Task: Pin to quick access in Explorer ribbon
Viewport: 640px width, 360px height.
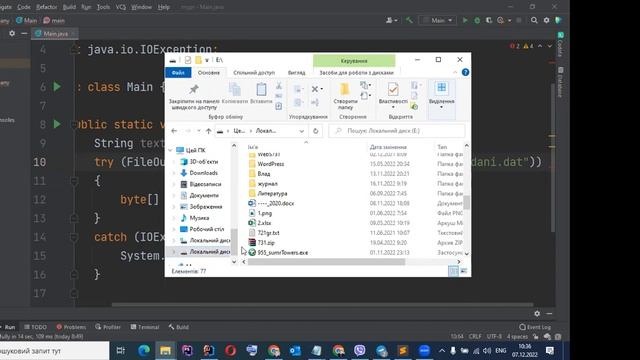Action: (194, 97)
